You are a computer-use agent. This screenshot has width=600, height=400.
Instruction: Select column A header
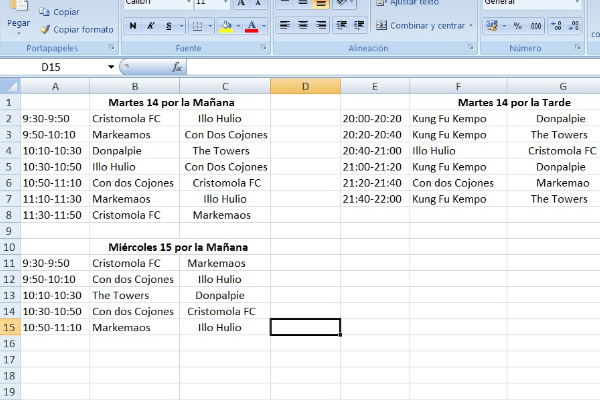coord(55,86)
